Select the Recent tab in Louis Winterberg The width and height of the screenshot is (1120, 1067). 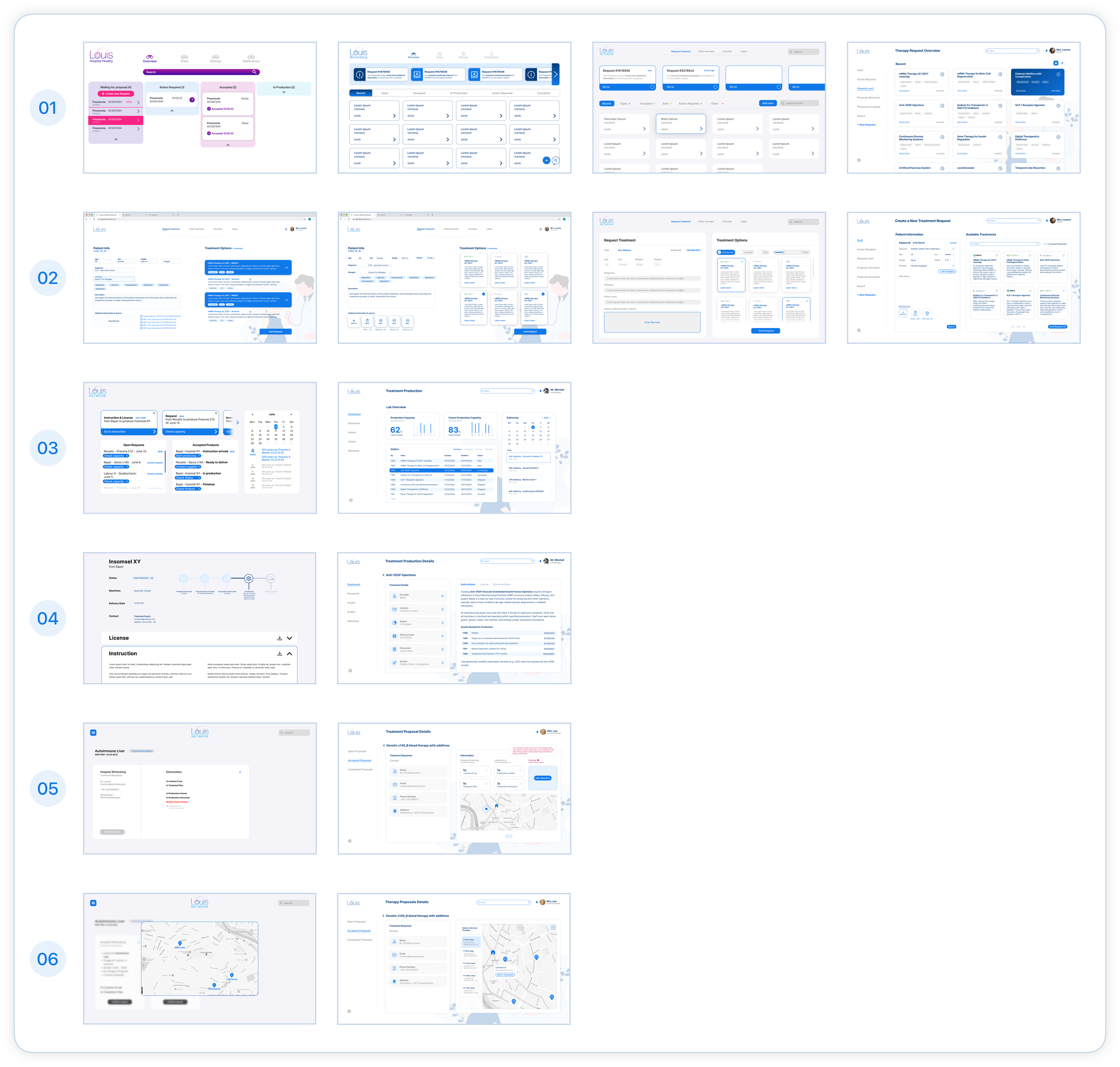point(361,93)
